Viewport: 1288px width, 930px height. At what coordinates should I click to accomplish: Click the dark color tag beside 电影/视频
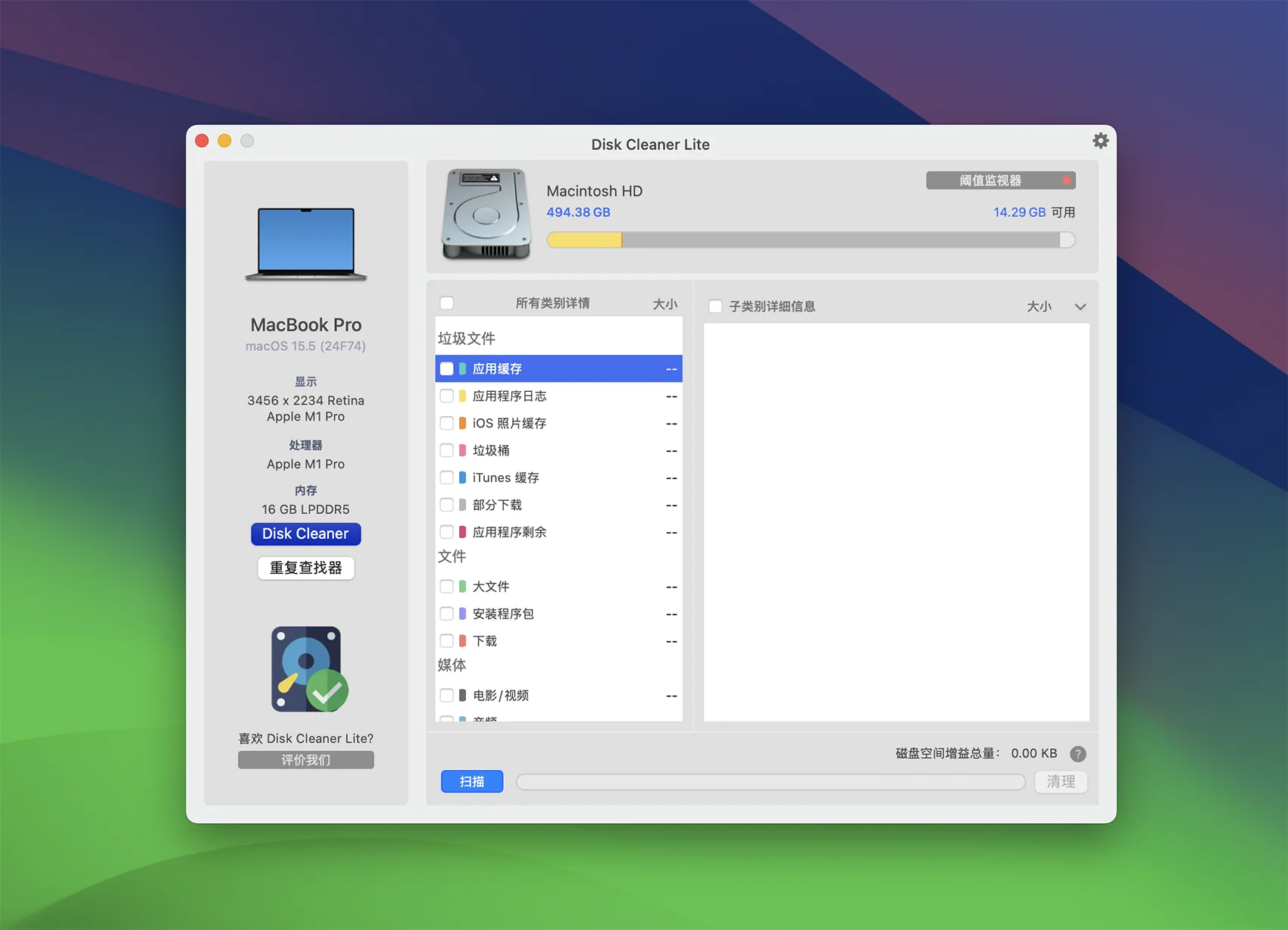462,695
